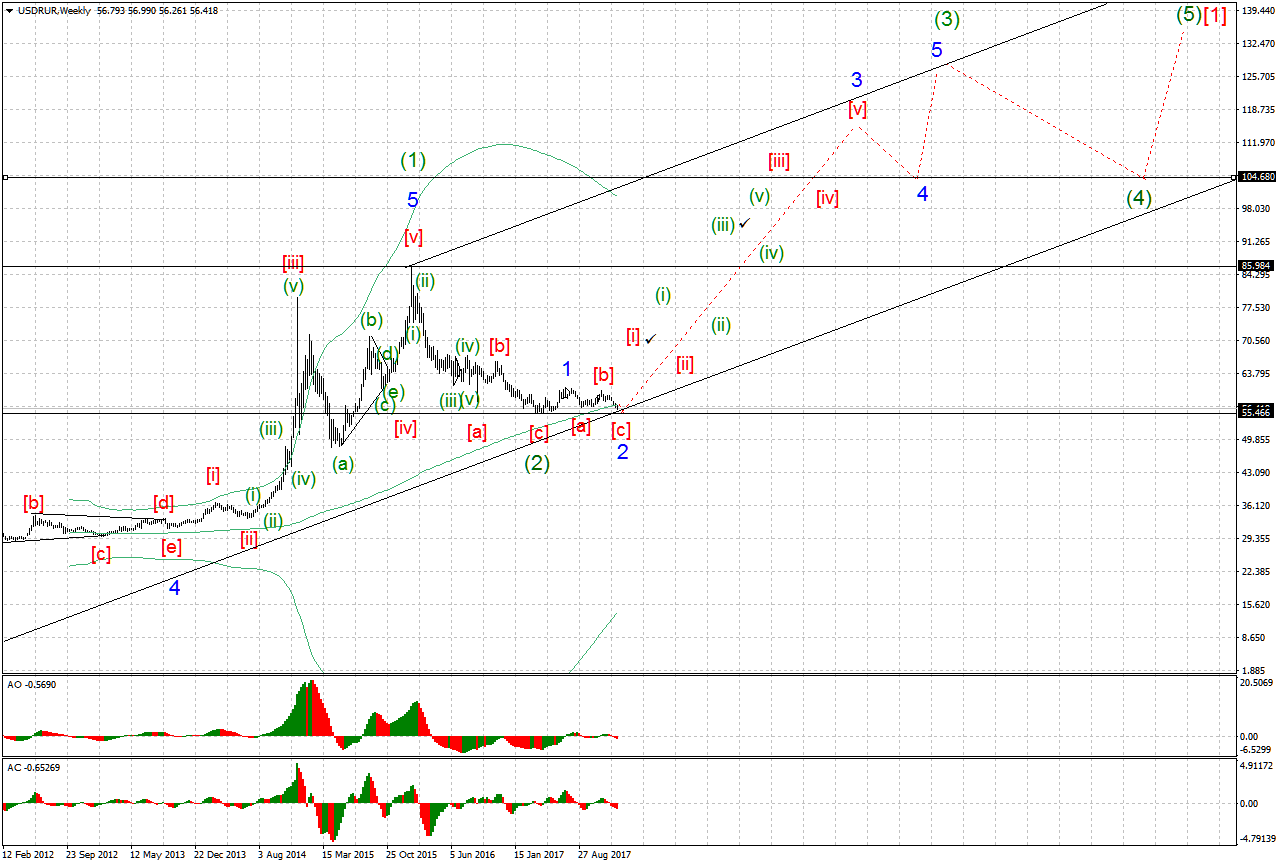The image size is (1276, 866).
Task: Click the check mark beside red [i]
Action: coord(651,339)
